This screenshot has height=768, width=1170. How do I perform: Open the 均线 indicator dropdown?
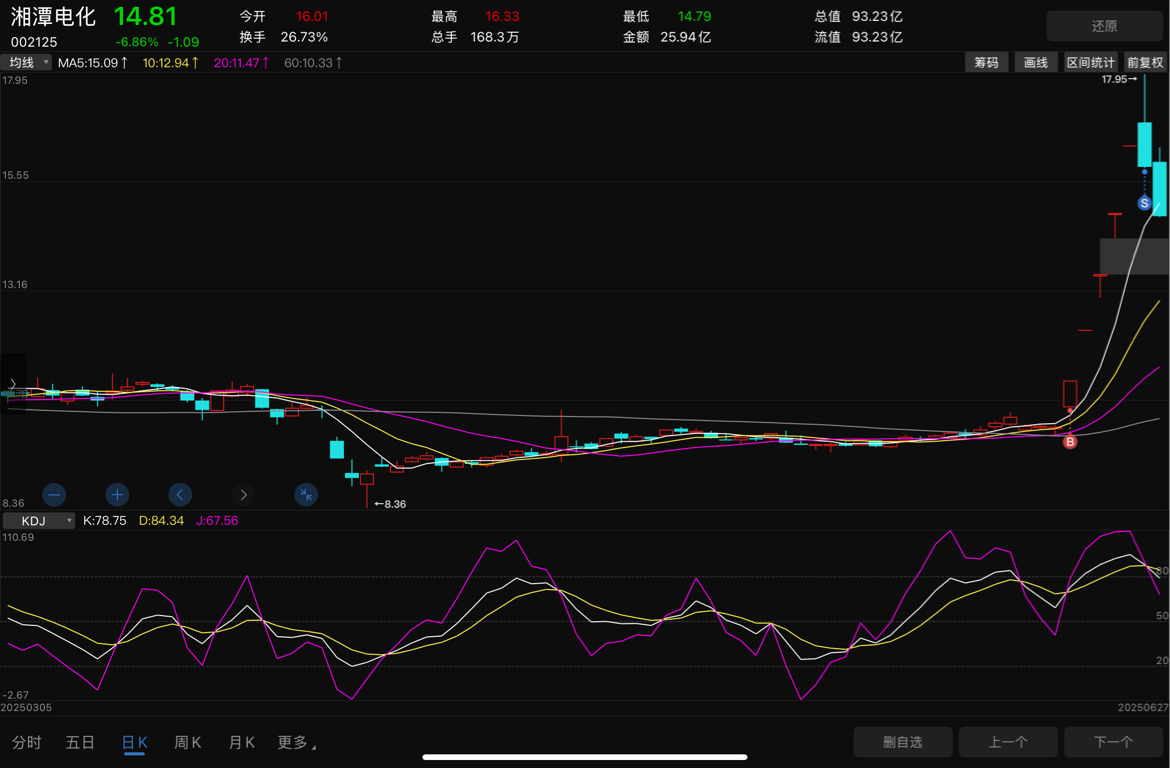[x=26, y=63]
